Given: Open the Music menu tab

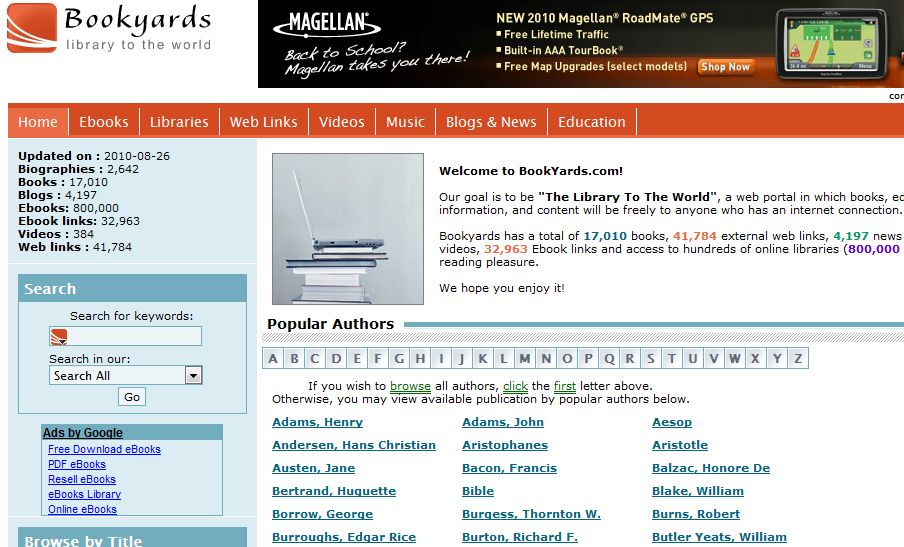Looking at the screenshot, I should pyautogui.click(x=405, y=122).
